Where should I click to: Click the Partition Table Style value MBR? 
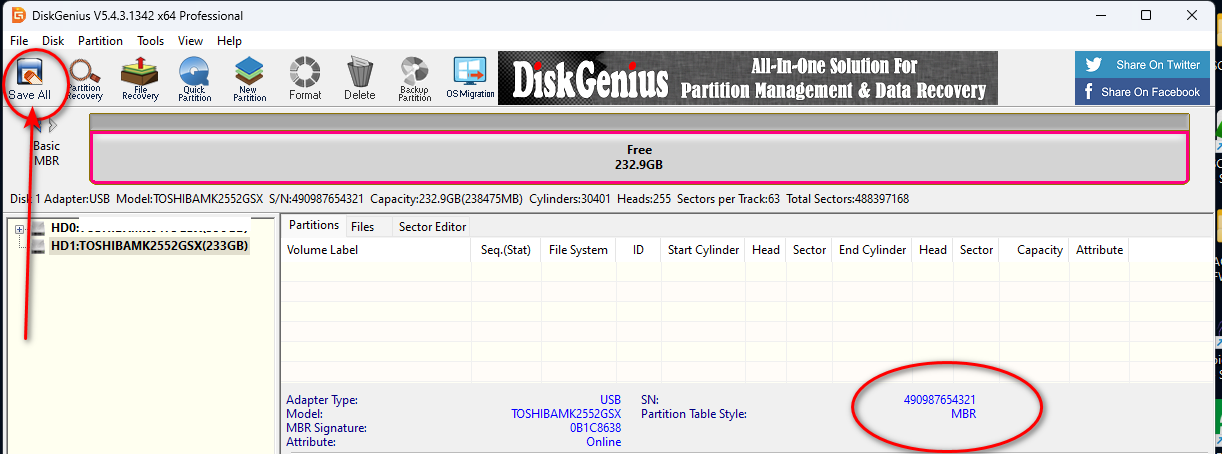(963, 414)
